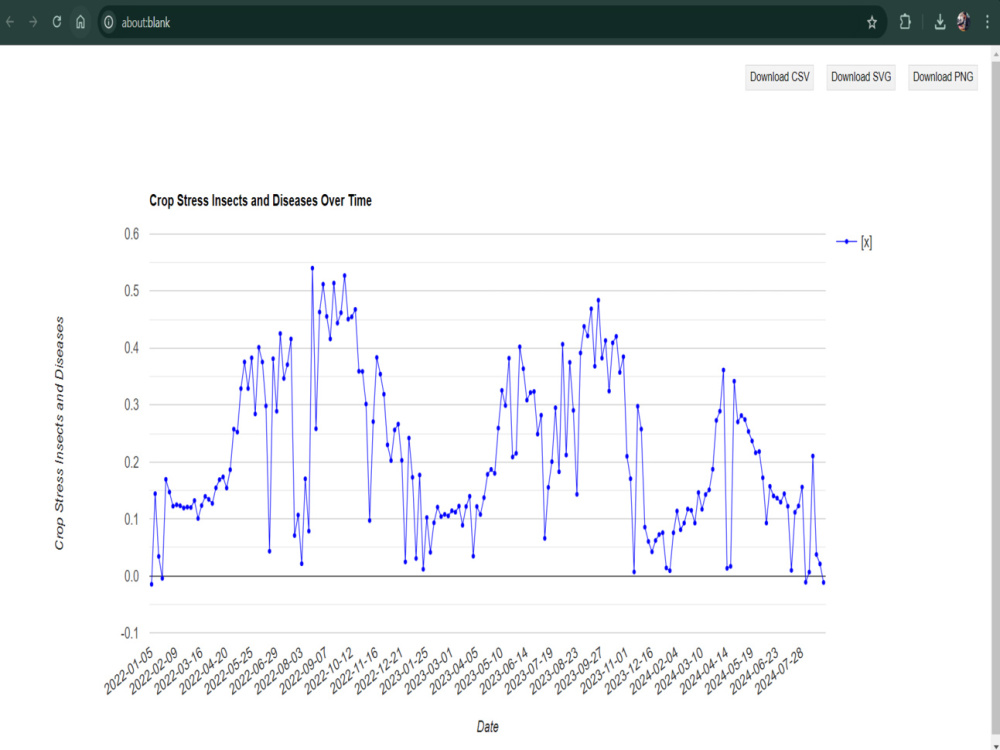This screenshot has height=750, width=1000.
Task: Click the site info icon in address bar
Action: pyautogui.click(x=108, y=22)
